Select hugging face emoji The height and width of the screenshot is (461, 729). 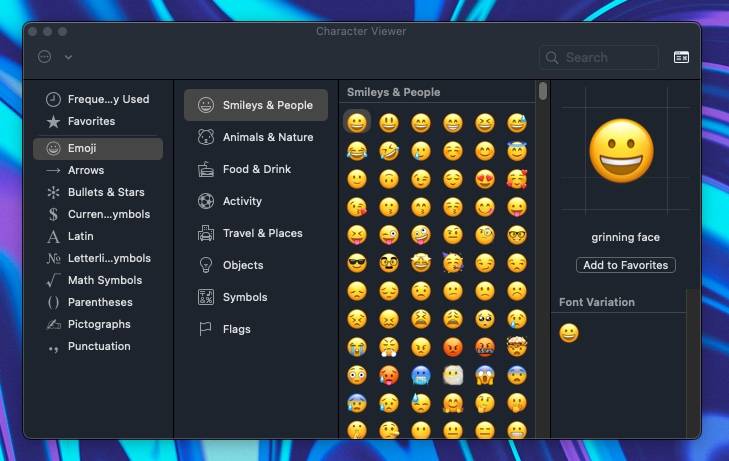coord(452,403)
